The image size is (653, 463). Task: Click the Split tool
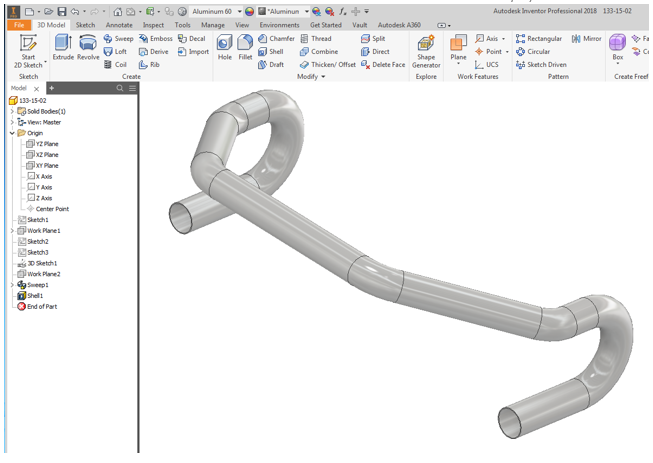tap(373, 39)
